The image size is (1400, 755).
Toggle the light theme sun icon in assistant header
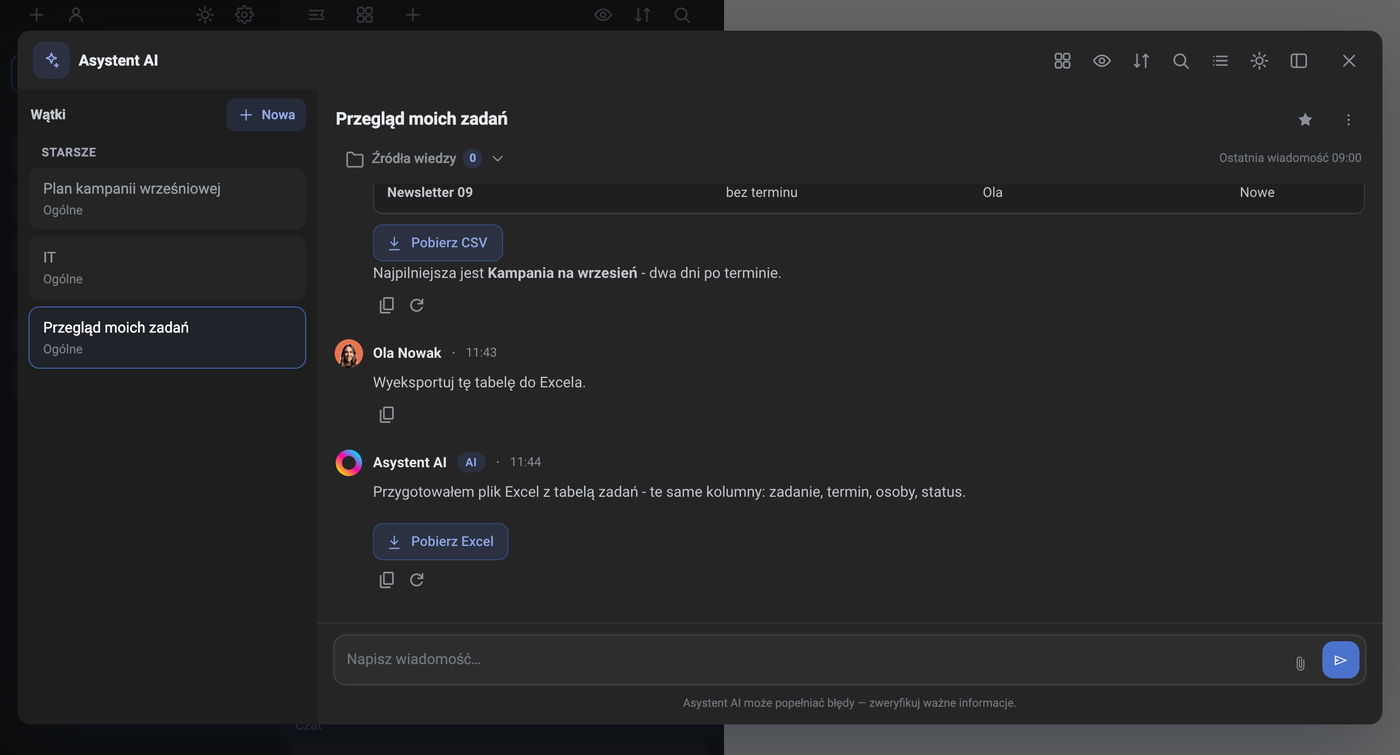tap(1259, 61)
